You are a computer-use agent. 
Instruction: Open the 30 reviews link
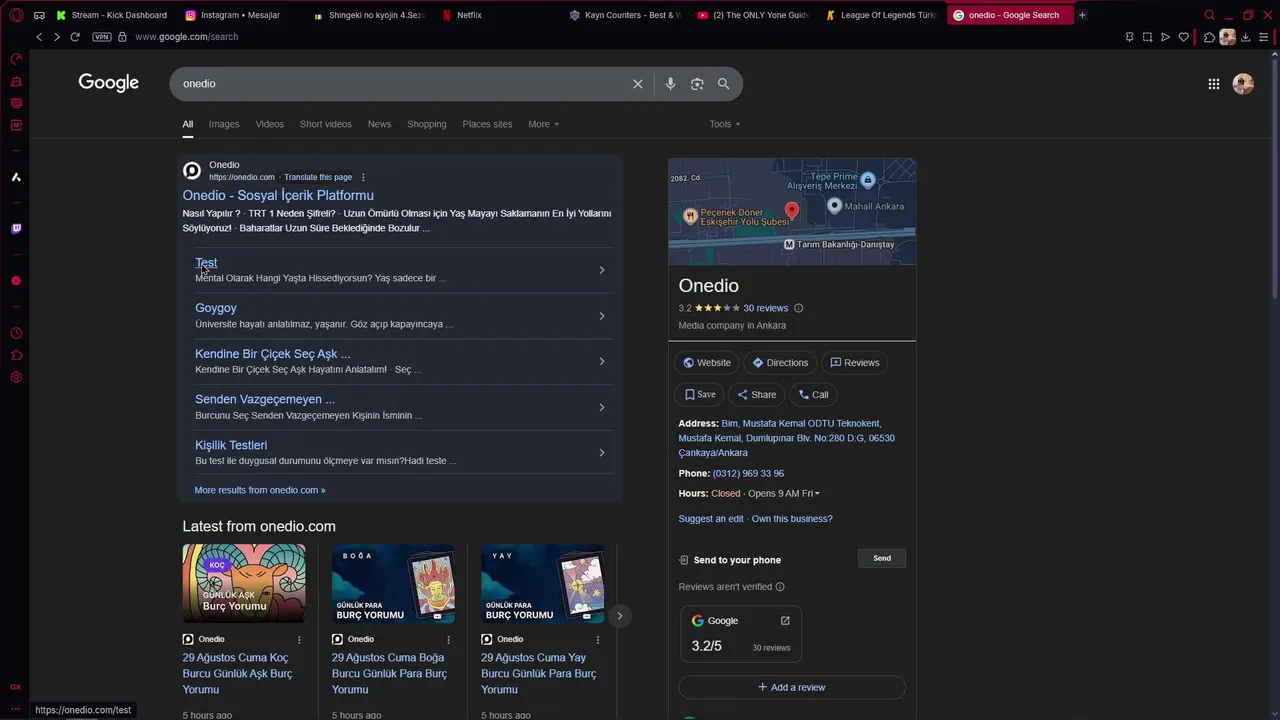[766, 309]
